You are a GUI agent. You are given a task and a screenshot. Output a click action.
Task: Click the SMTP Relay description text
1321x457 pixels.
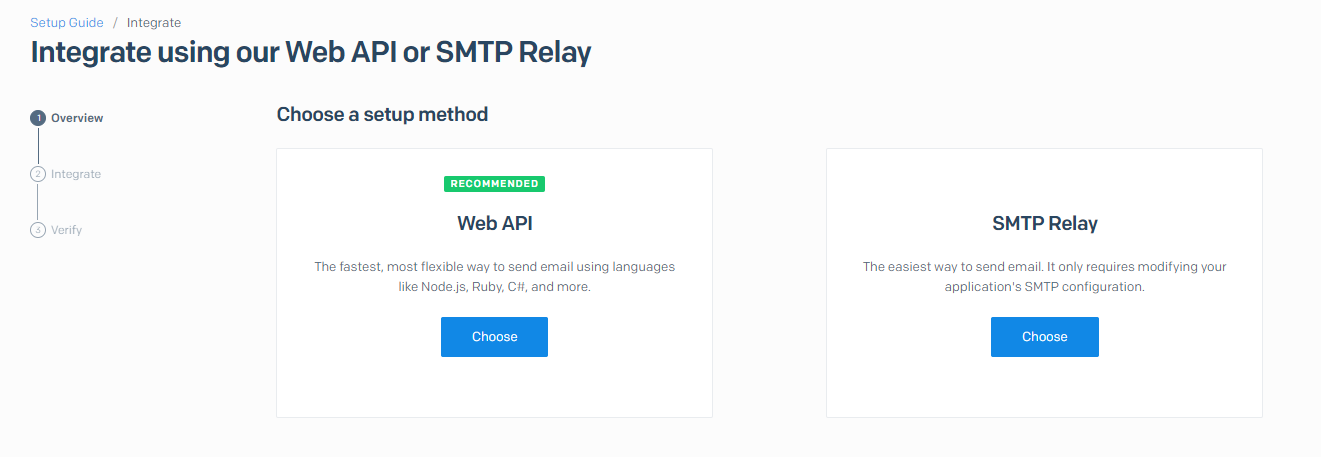pyautogui.click(x=1045, y=277)
